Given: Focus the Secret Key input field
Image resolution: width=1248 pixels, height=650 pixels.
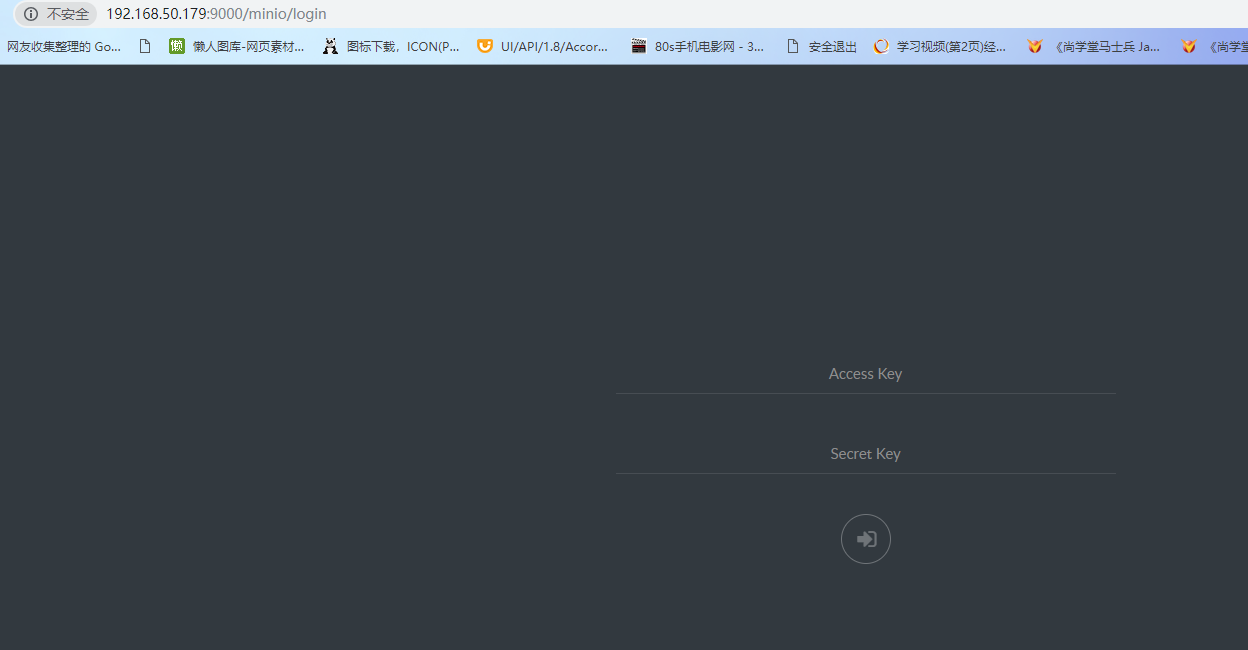Looking at the screenshot, I should coord(865,454).
